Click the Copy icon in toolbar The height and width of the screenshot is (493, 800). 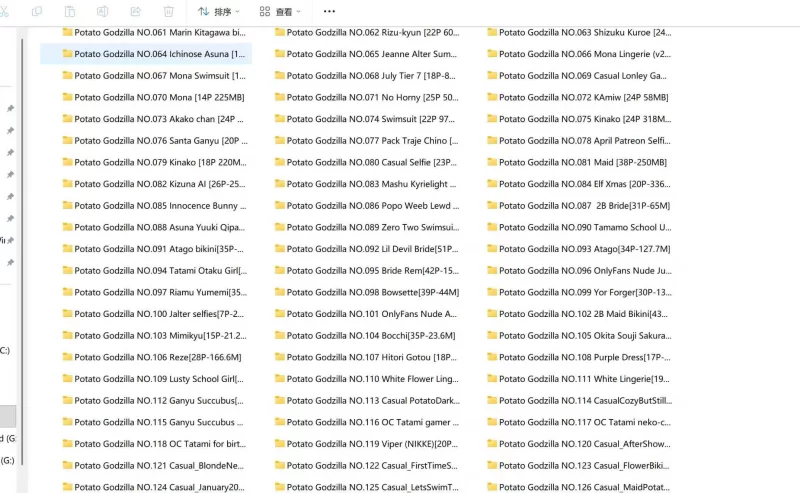pos(37,11)
